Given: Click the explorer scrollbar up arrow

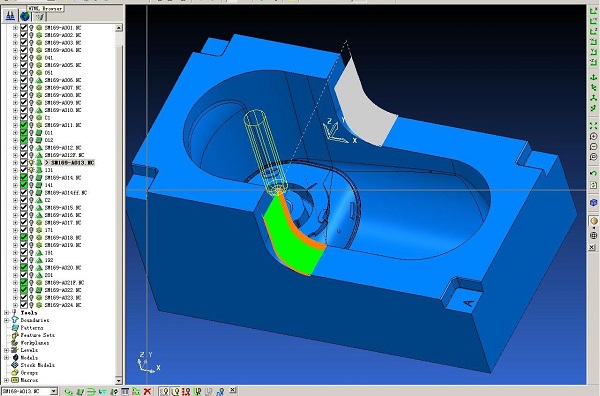Looking at the screenshot, I should (x=119, y=28).
